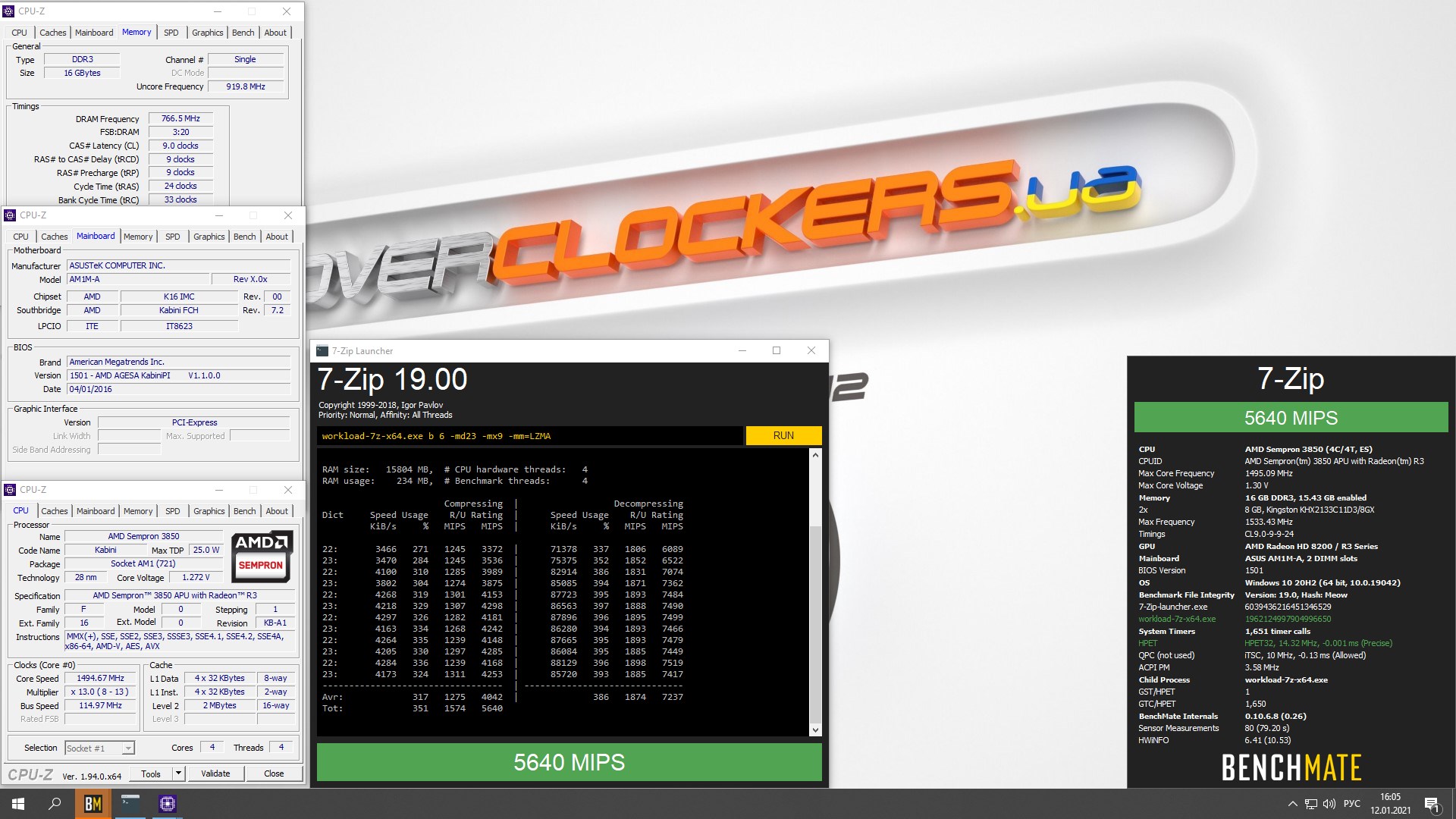Switch to Bench tab in the CPU-Z CPU window
1456x819 pixels.
(x=244, y=511)
